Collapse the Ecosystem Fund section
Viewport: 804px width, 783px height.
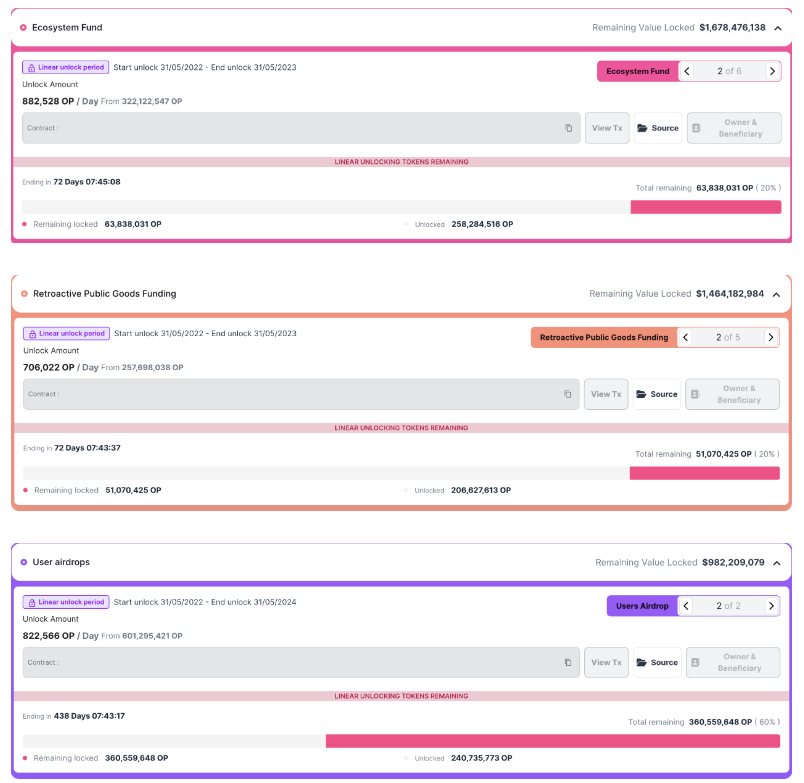[778, 28]
